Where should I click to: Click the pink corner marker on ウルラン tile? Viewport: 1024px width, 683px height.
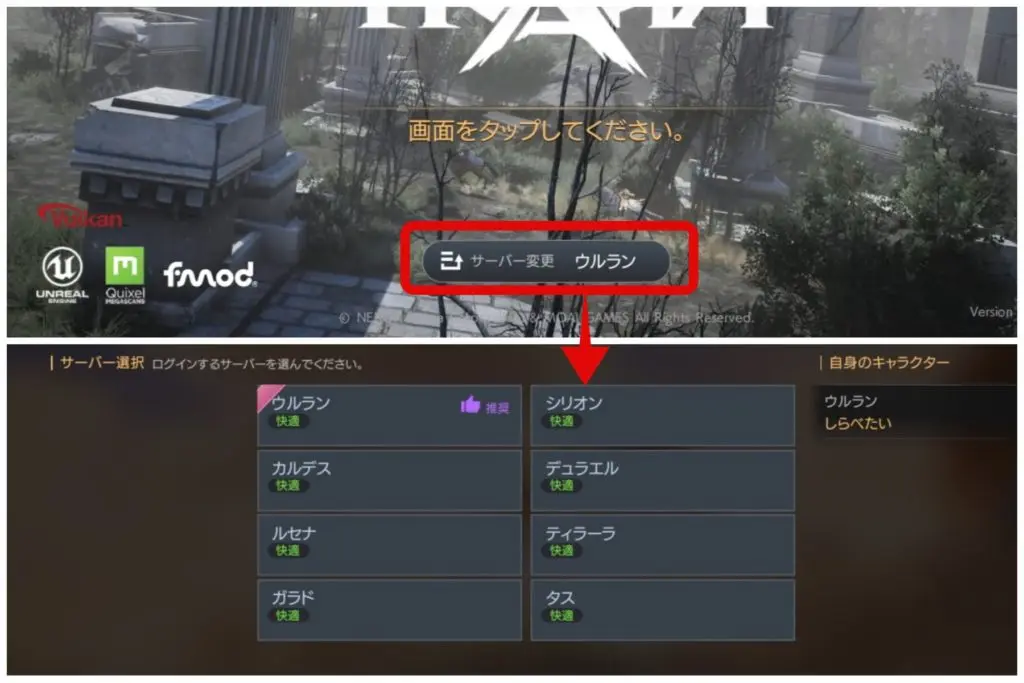click(270, 398)
